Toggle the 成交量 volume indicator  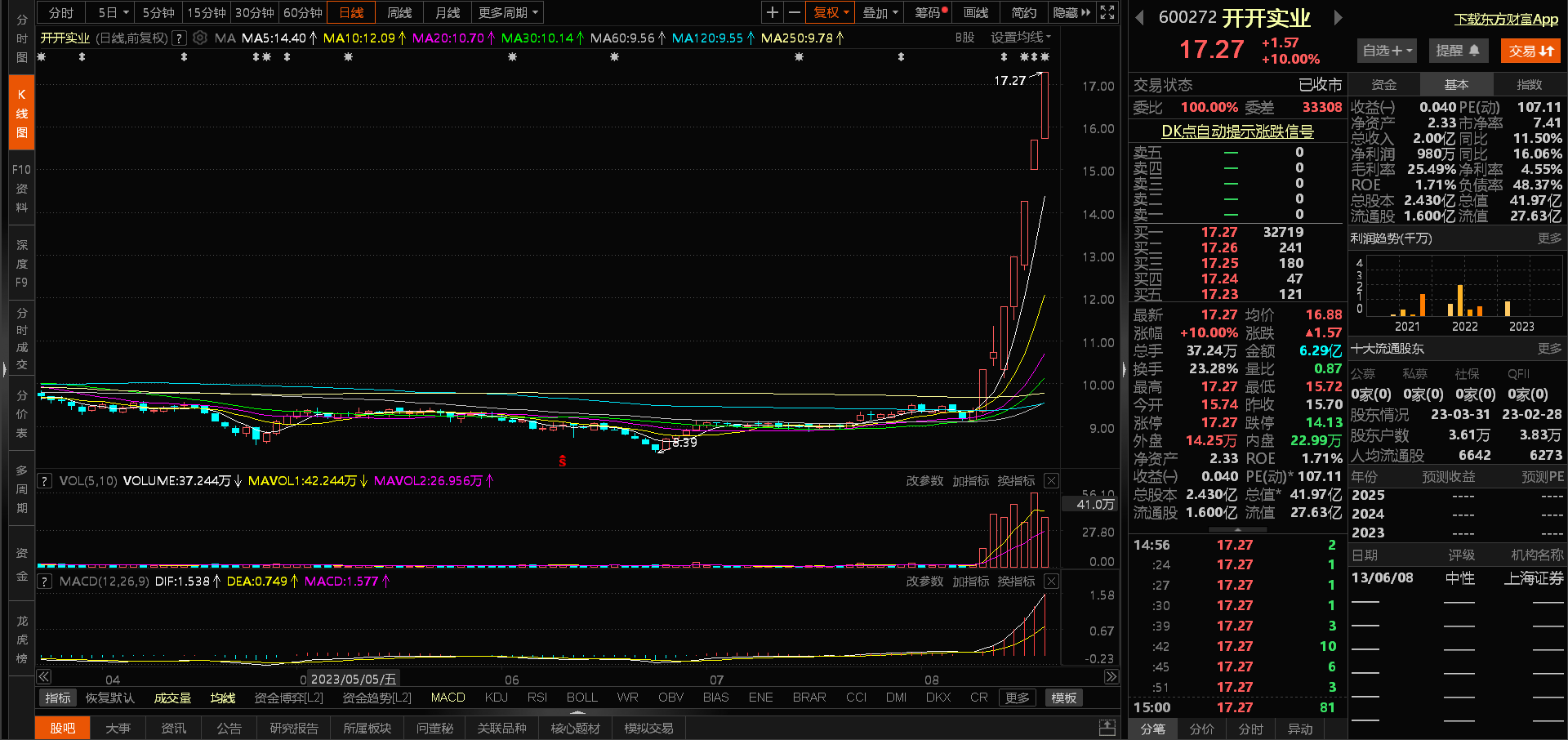coord(172,698)
